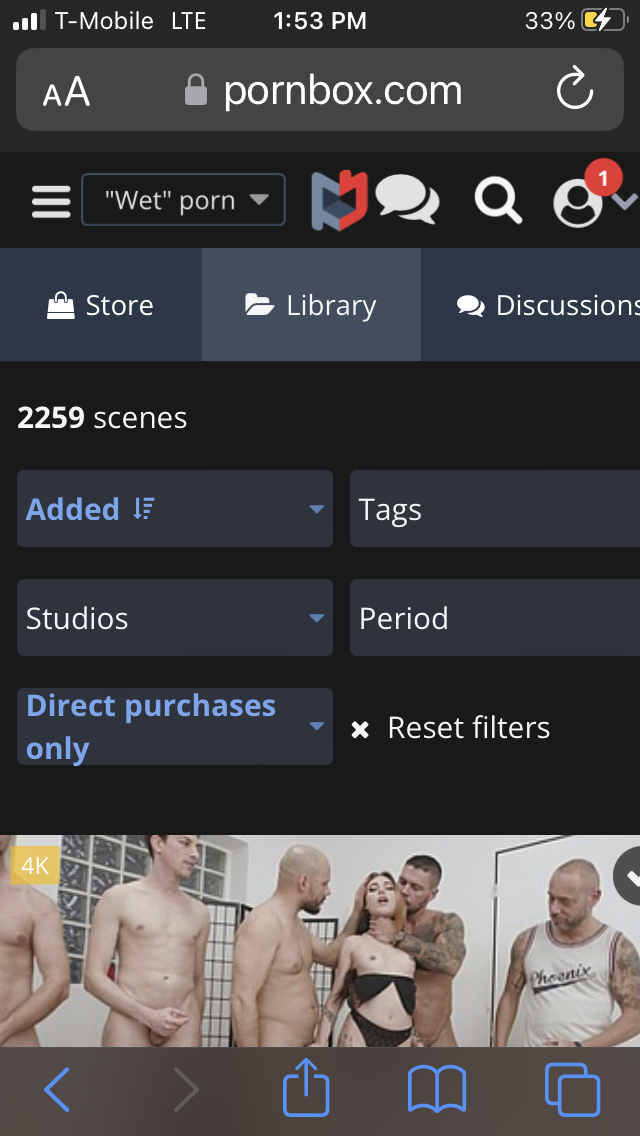
Task: Tap the Safari share icon
Action: (306, 1089)
